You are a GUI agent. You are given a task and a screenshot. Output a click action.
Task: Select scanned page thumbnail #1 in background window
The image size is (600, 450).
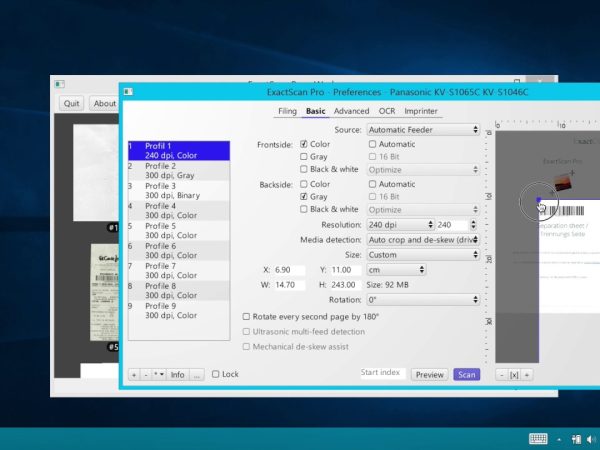click(96, 172)
